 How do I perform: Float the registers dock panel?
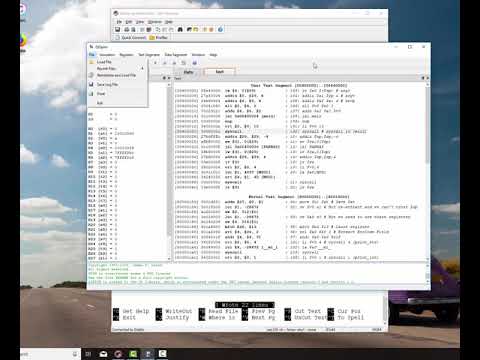pos(164,78)
